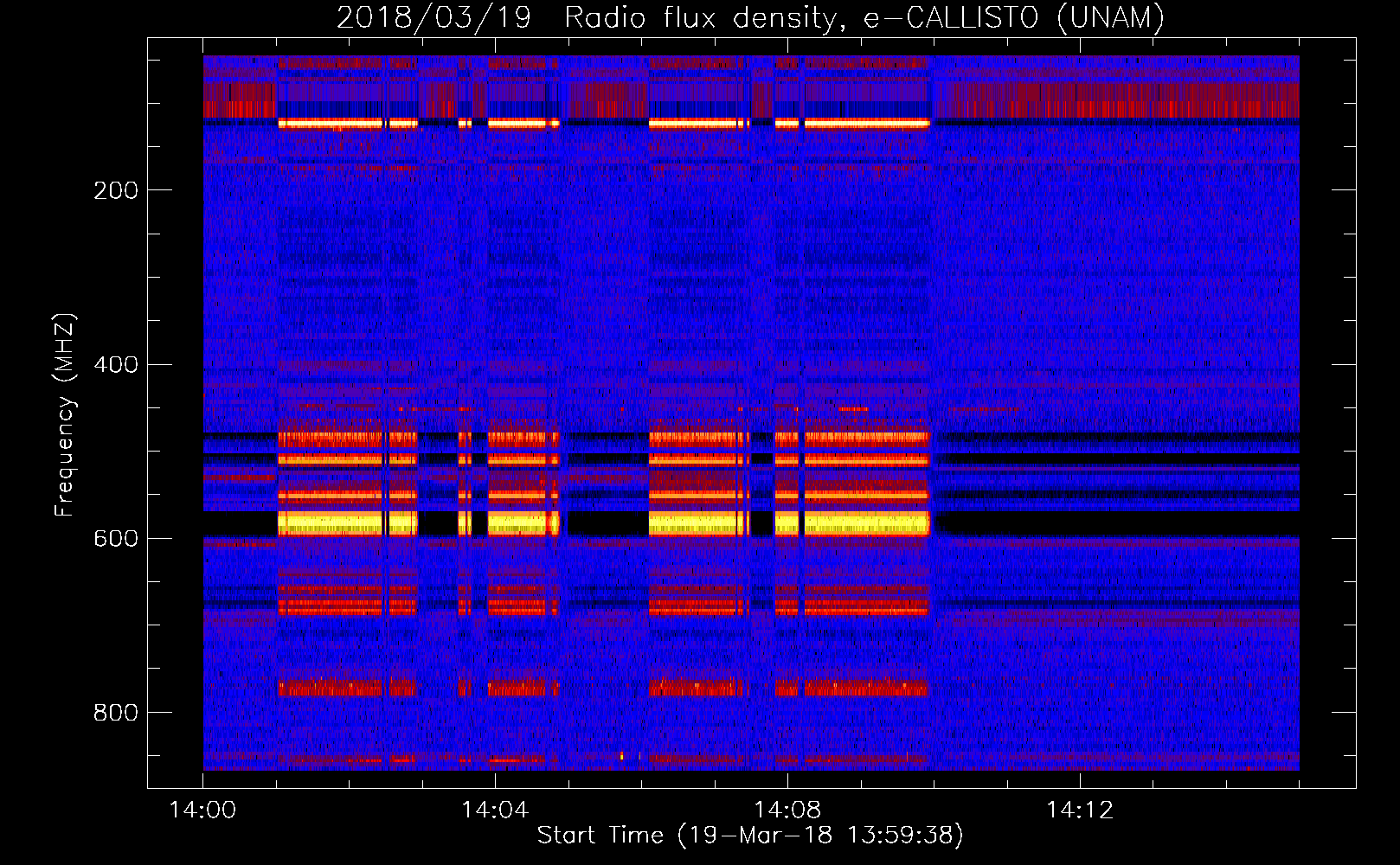Click the 600 frequency tick label
The image size is (1400, 865).
(x=116, y=539)
